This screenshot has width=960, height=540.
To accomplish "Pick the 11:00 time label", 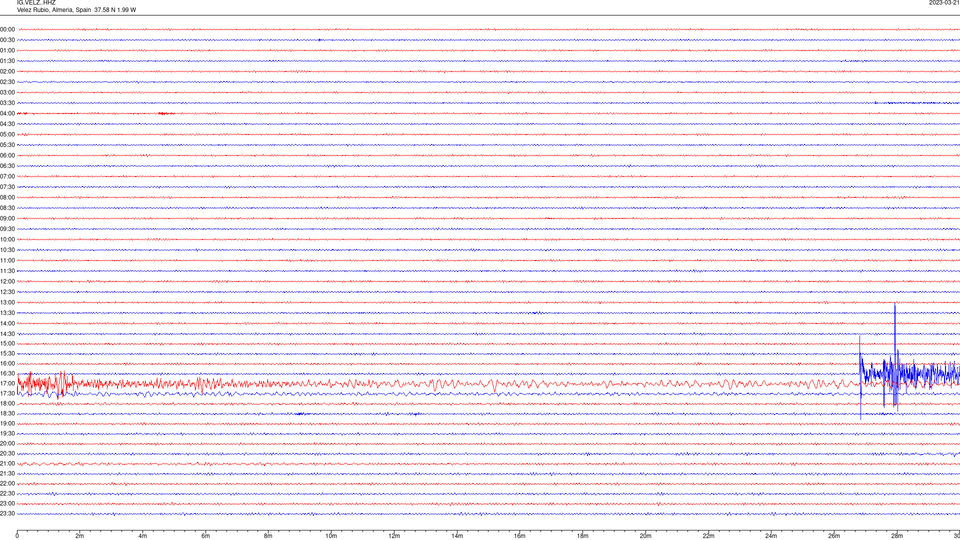I will [x=7, y=260].
